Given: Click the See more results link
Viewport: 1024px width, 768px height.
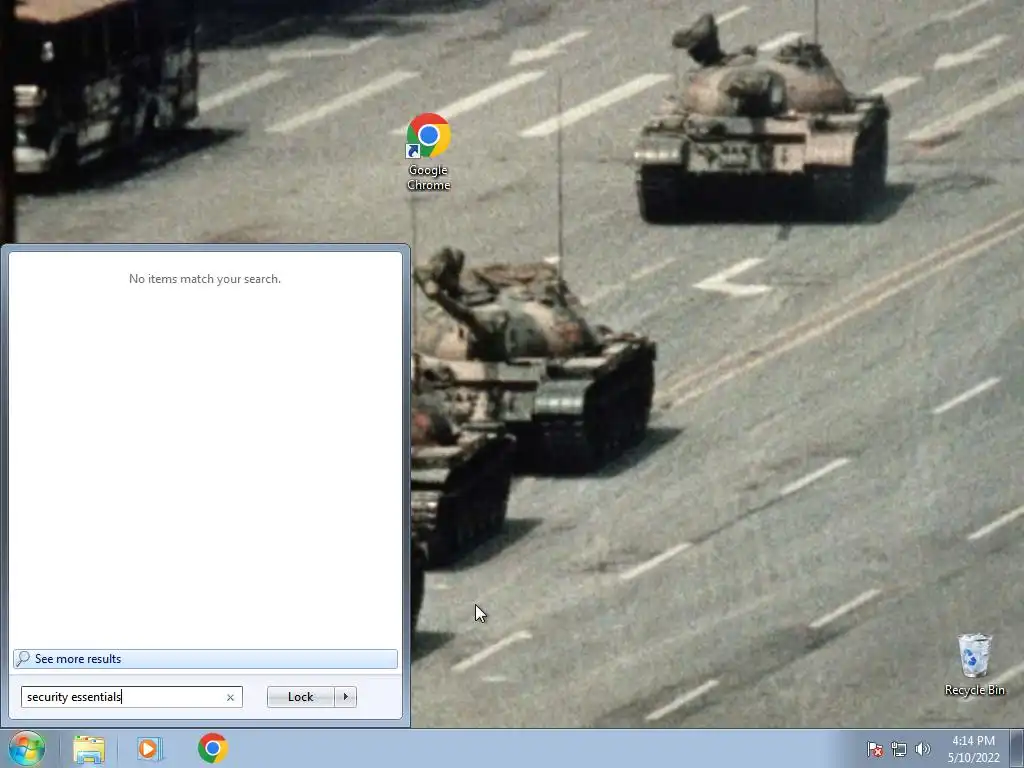Looking at the screenshot, I should coord(205,659).
